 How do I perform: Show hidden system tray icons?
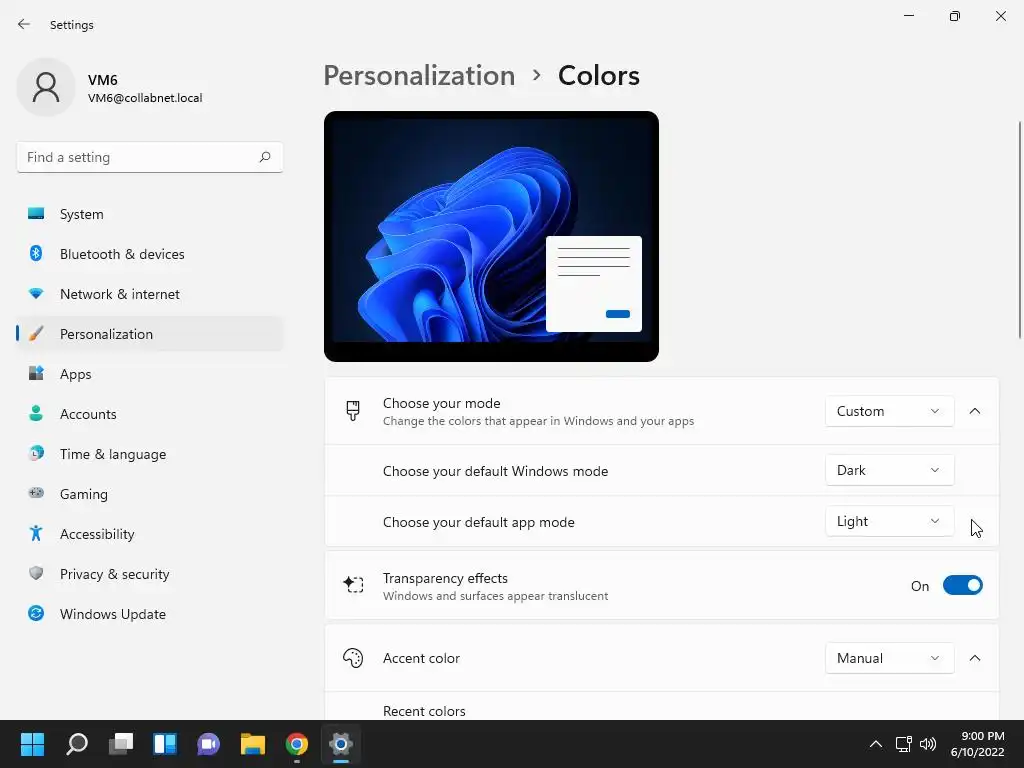876,744
